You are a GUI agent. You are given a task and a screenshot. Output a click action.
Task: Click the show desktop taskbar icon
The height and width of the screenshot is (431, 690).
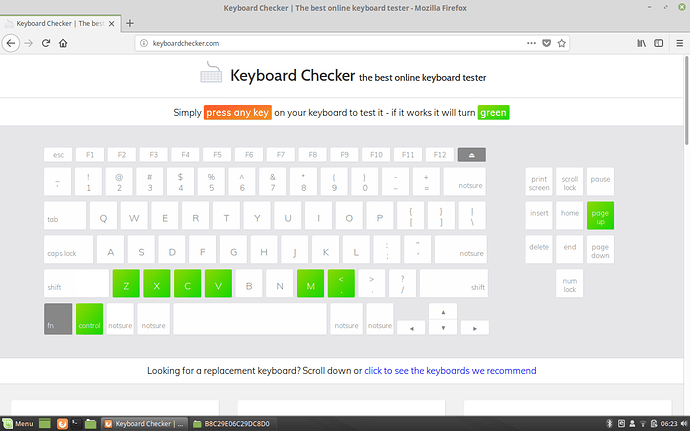tap(45, 424)
